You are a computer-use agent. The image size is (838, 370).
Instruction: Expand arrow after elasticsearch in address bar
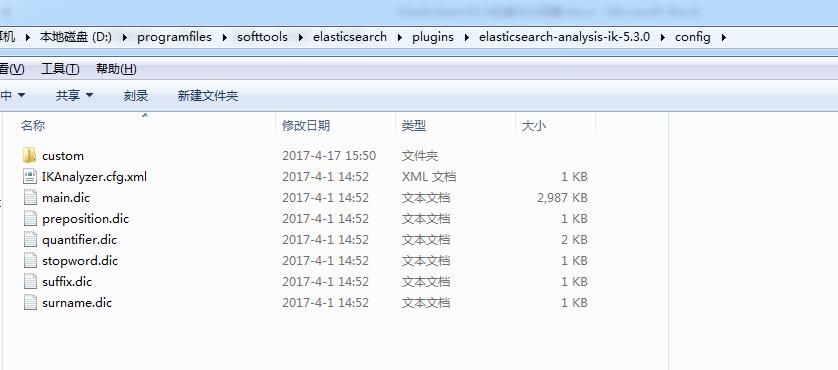pyautogui.click(x=400, y=37)
